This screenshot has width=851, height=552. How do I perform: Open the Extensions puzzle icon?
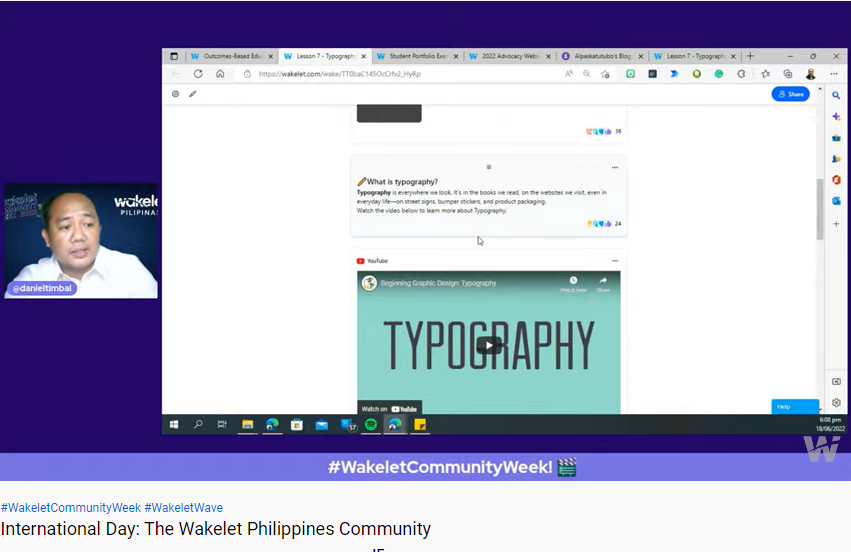pos(741,74)
